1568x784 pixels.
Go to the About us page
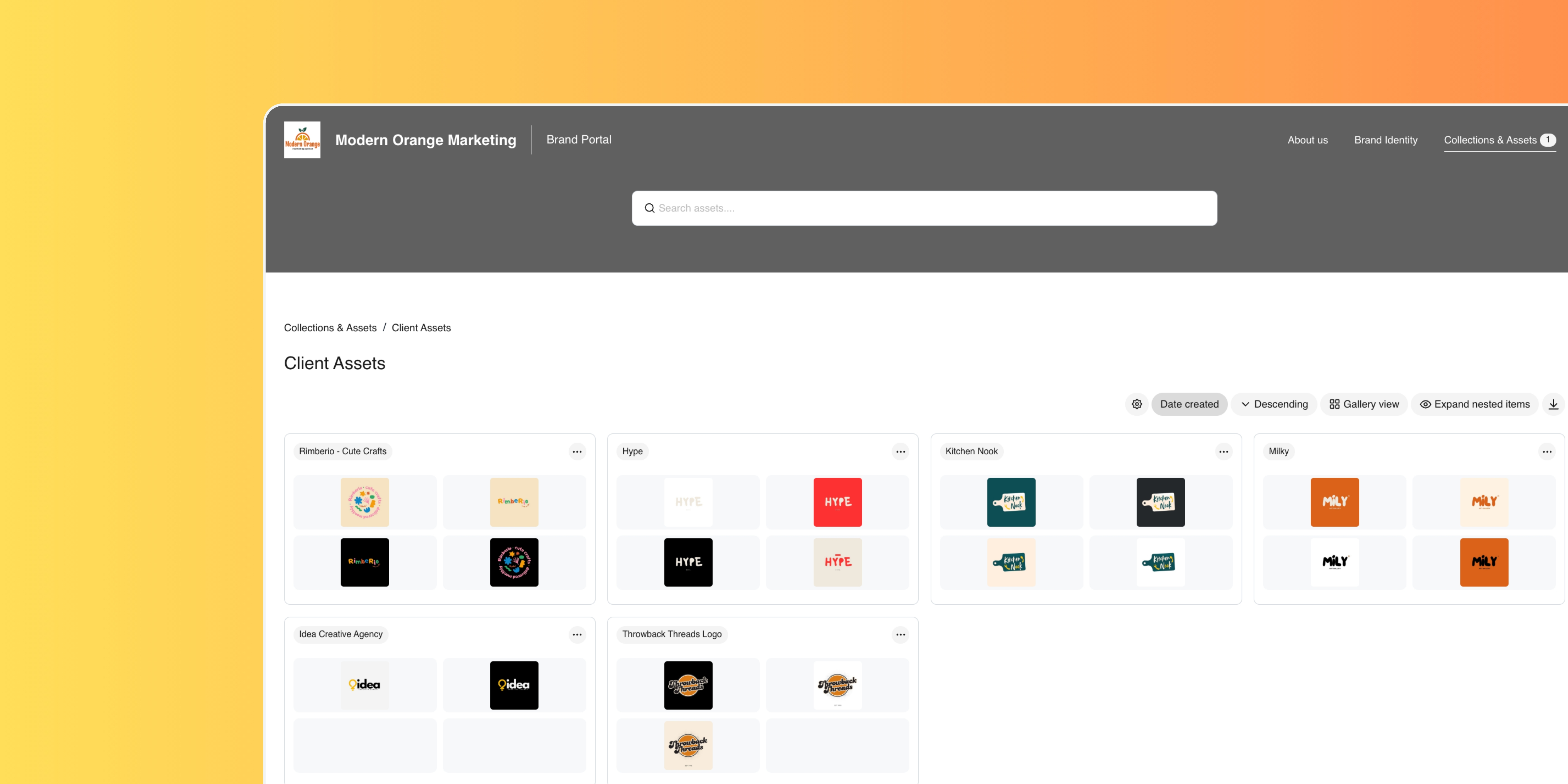1308,140
